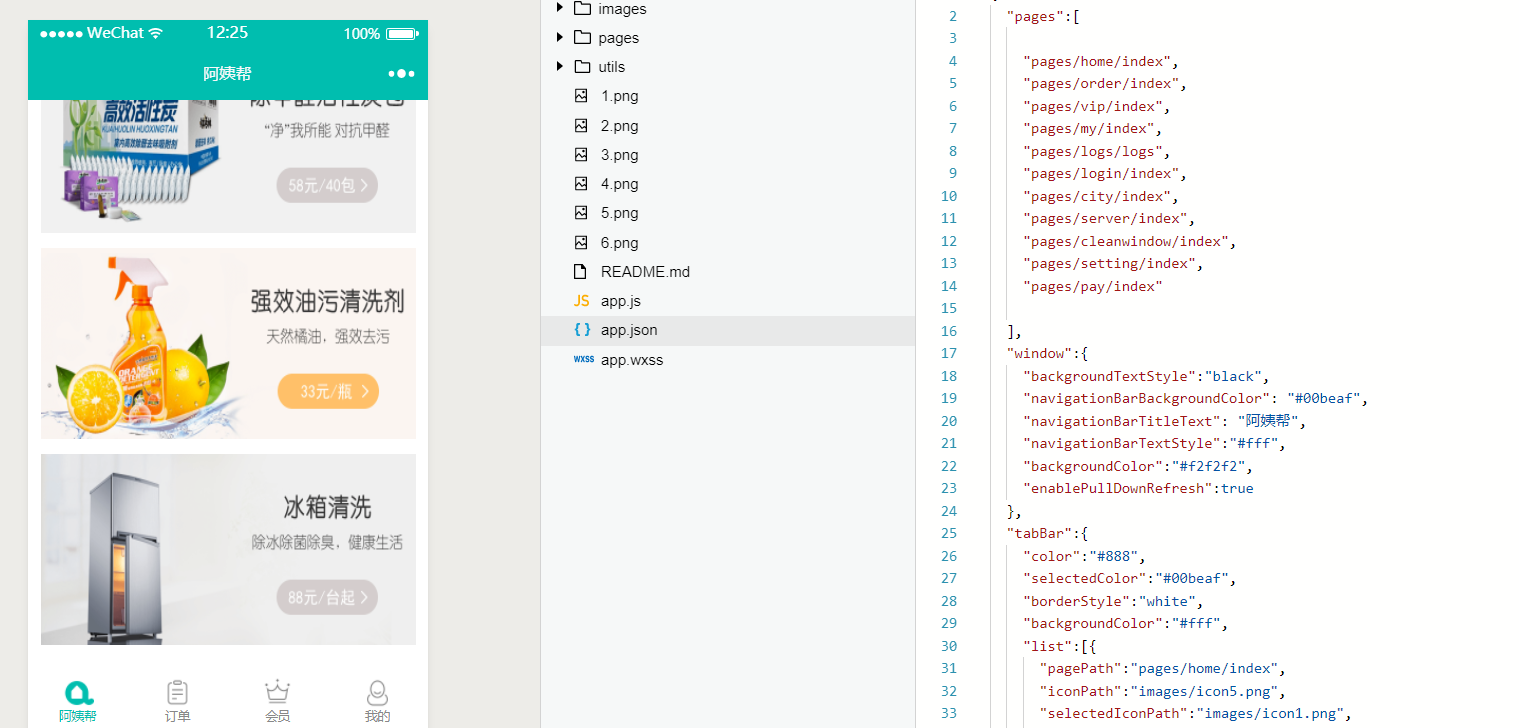Expand the images folder arrow
The width and height of the screenshot is (1519, 728).
(x=560, y=8)
